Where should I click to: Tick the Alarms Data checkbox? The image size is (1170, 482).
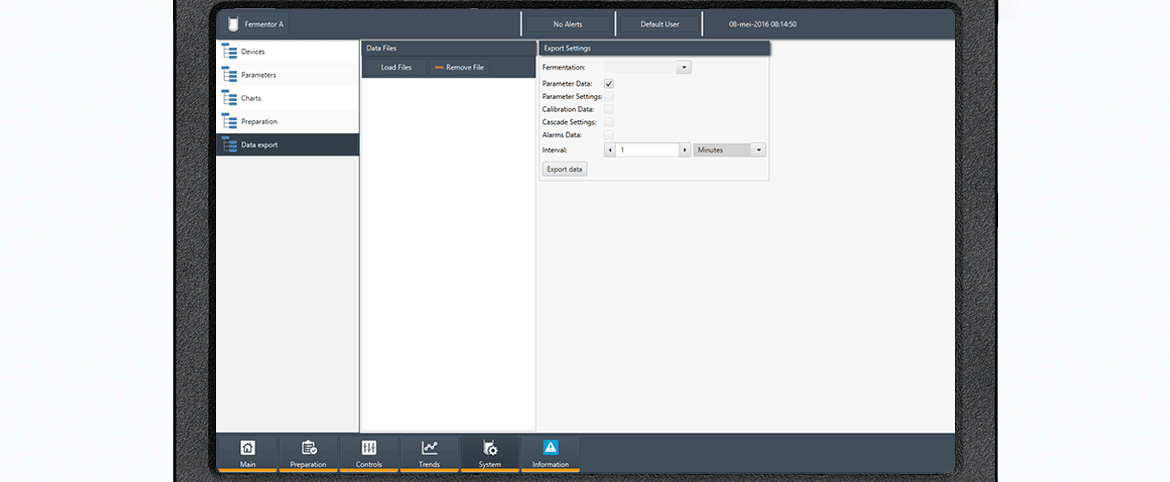point(609,134)
